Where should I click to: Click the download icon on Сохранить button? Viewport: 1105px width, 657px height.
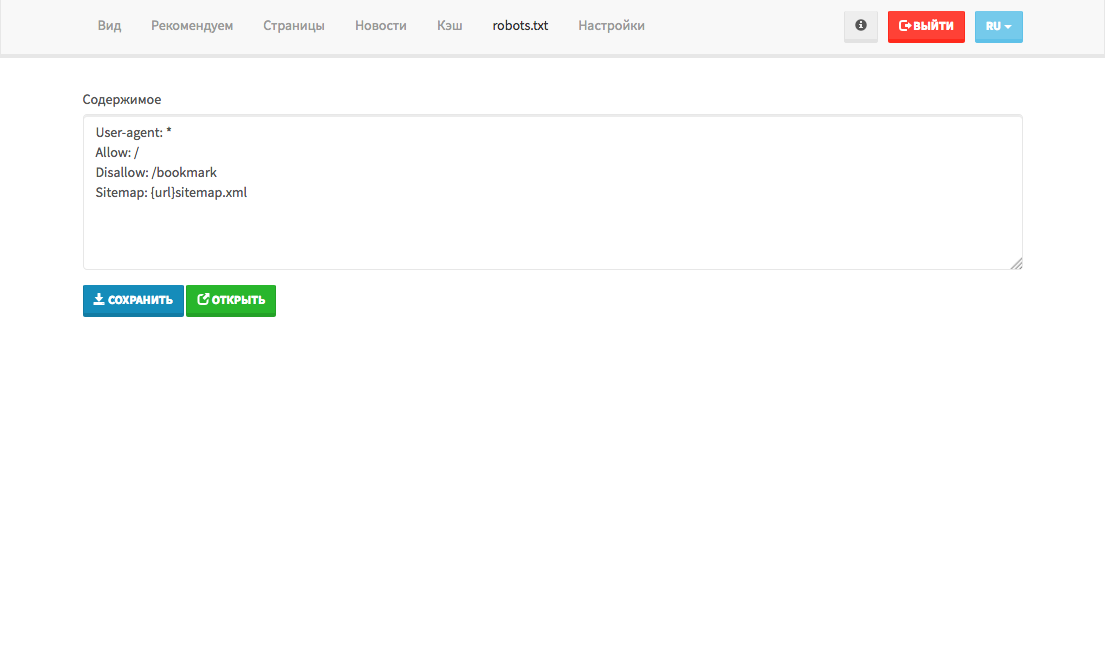pyautogui.click(x=99, y=300)
